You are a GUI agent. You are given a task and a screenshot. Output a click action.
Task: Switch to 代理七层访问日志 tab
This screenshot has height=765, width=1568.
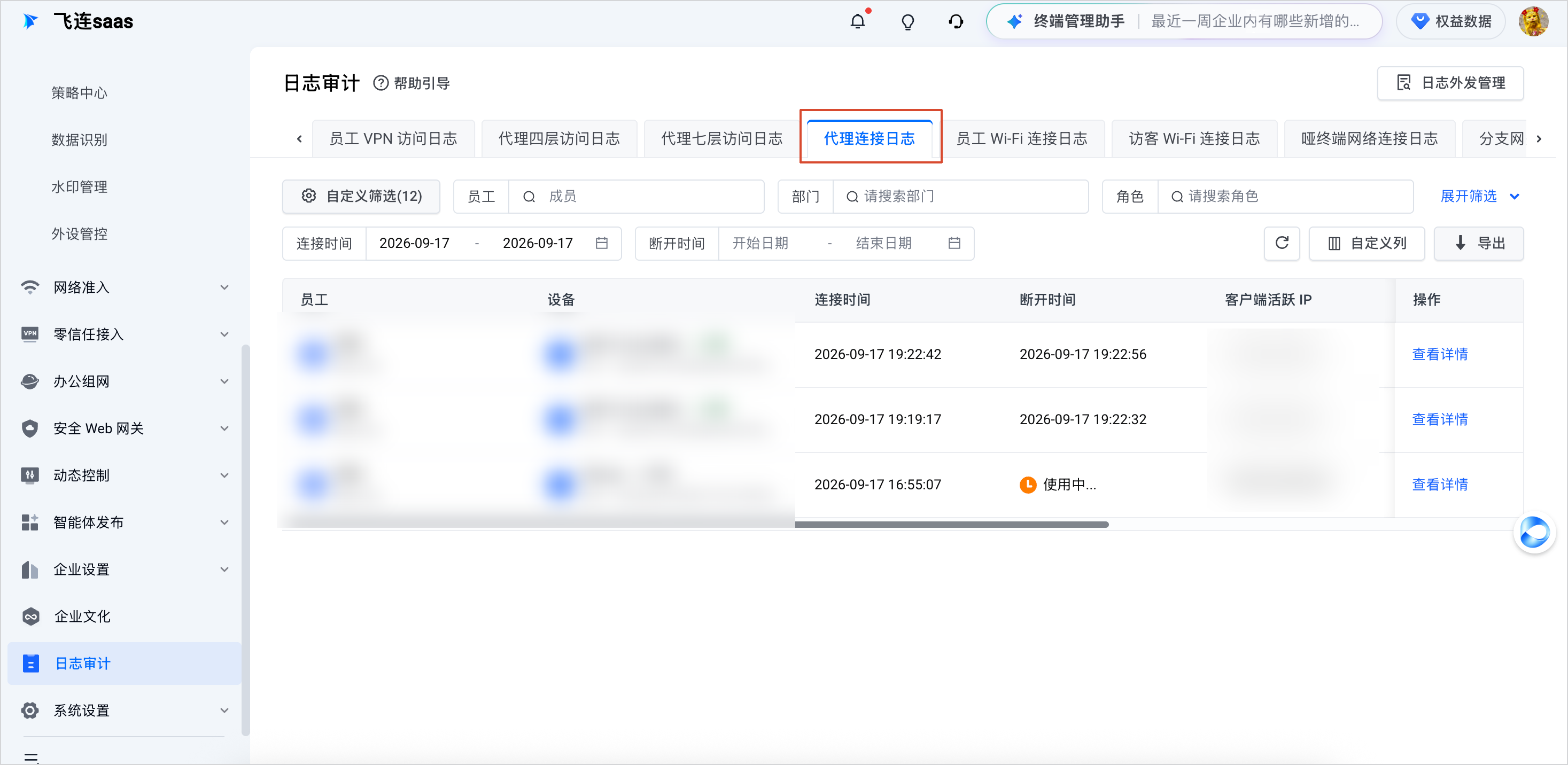(721, 139)
